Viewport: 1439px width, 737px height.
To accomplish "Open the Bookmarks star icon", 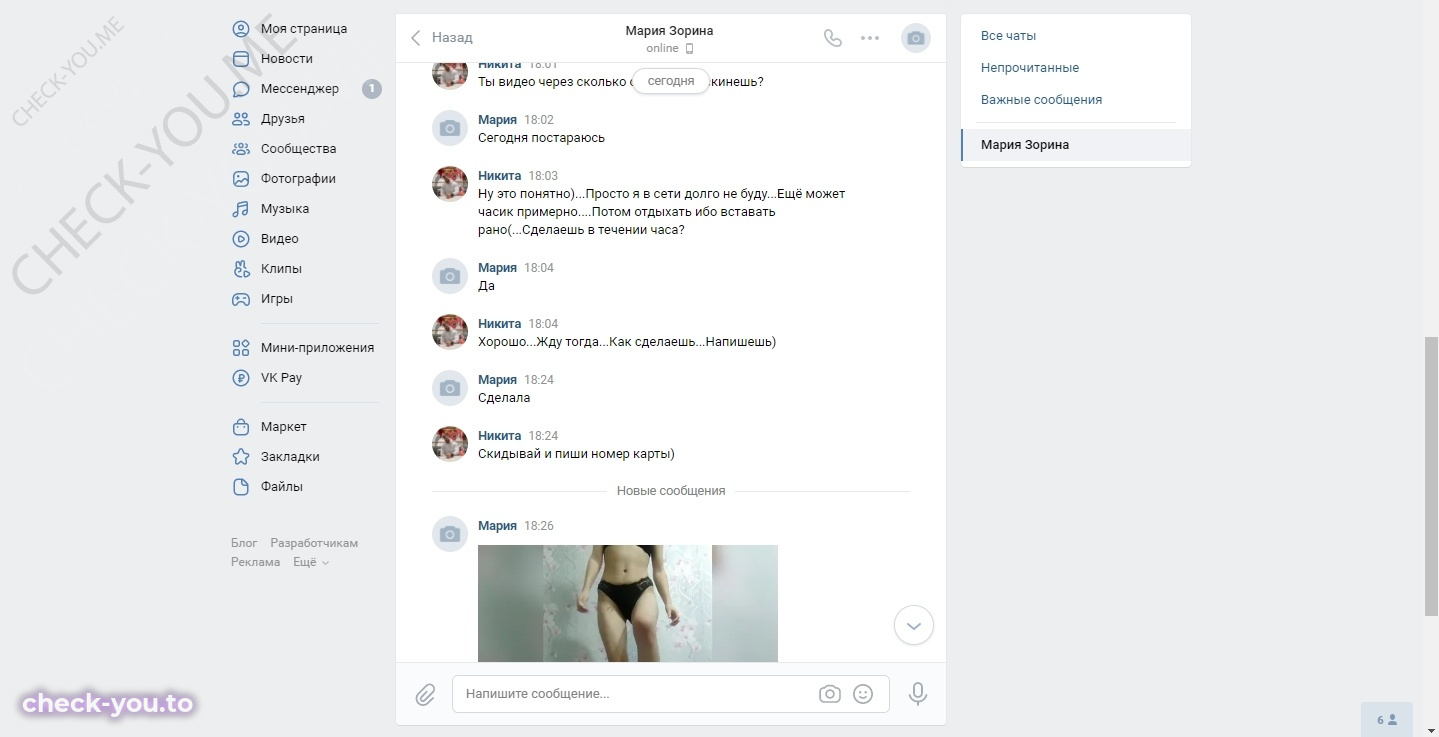I will tap(241, 457).
